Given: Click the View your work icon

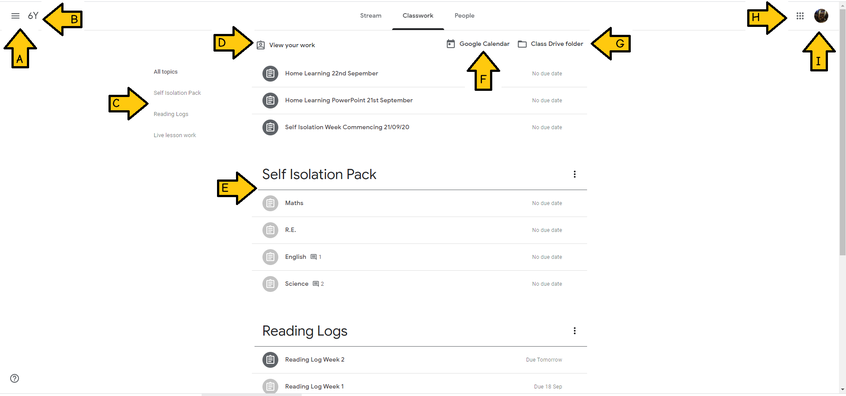Looking at the screenshot, I should pos(261,45).
